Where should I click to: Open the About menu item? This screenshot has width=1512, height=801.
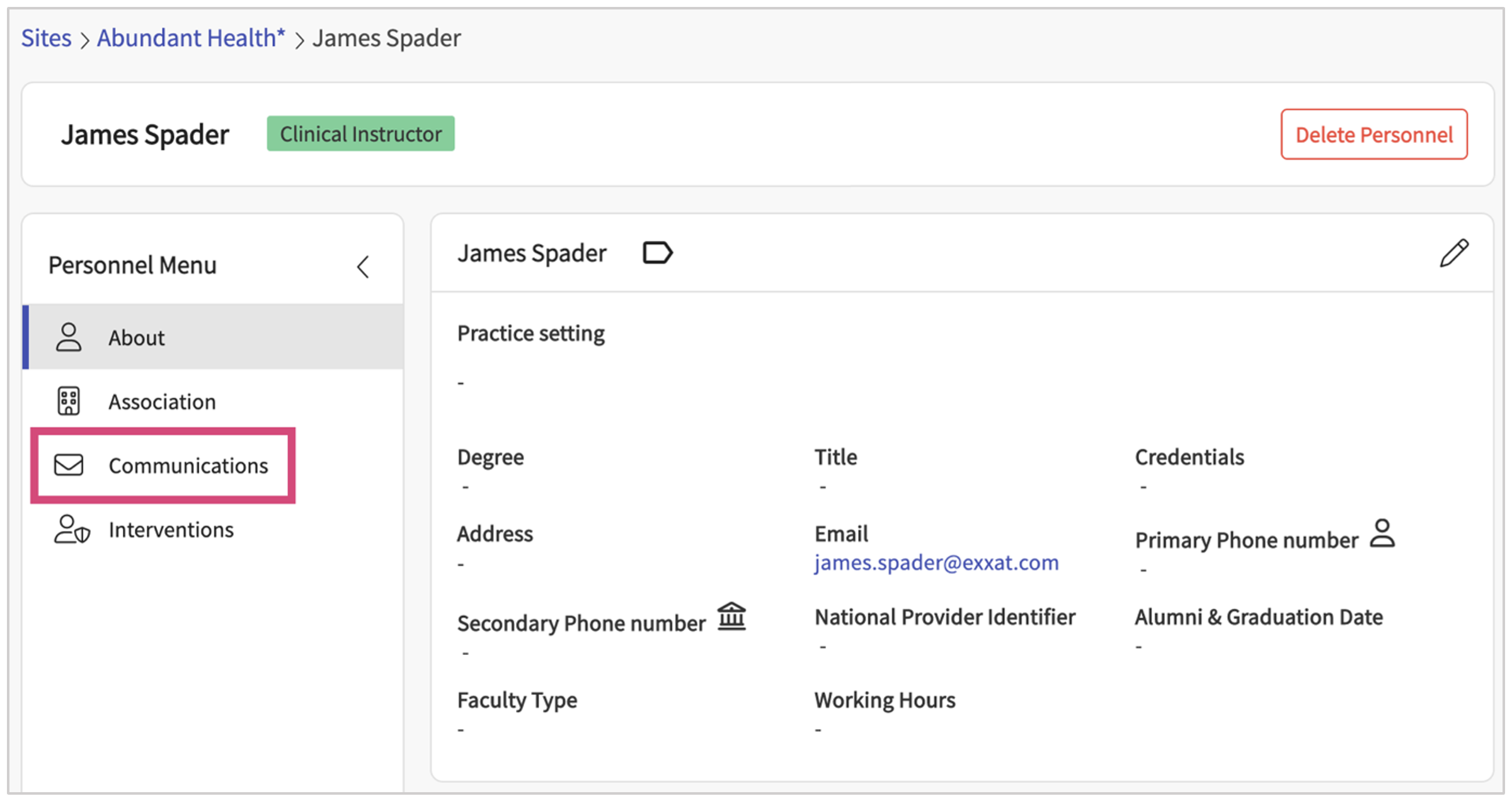tap(137, 338)
